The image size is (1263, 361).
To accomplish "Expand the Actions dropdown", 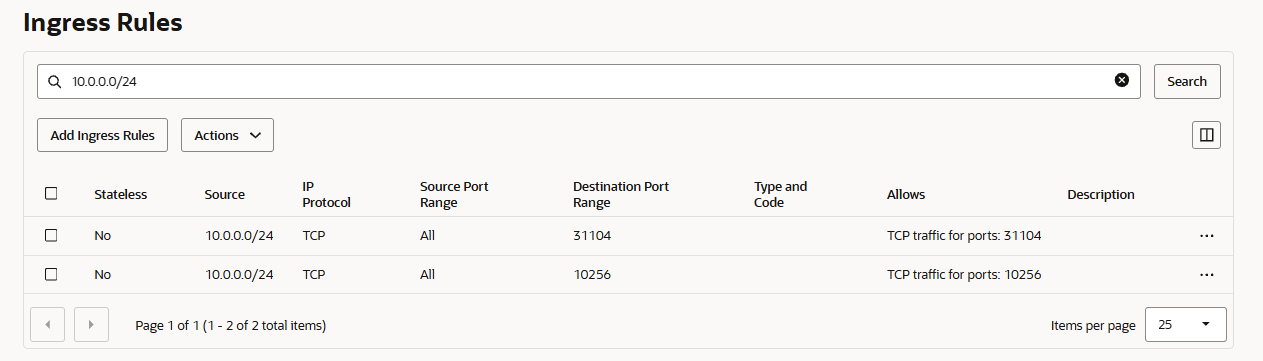I will 227,135.
